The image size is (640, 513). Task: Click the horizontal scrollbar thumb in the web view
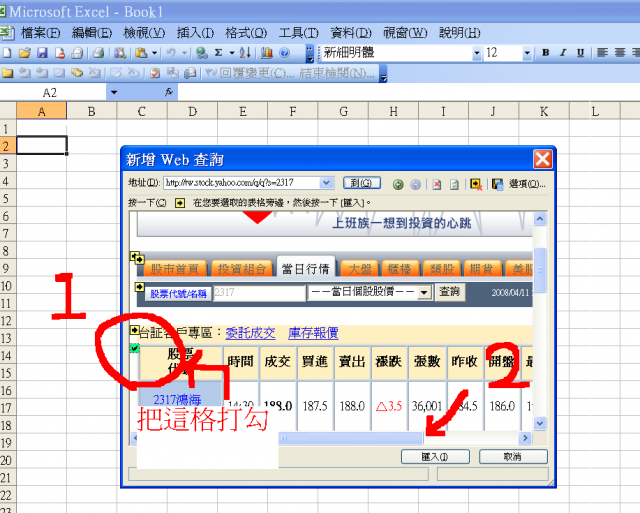point(350,438)
